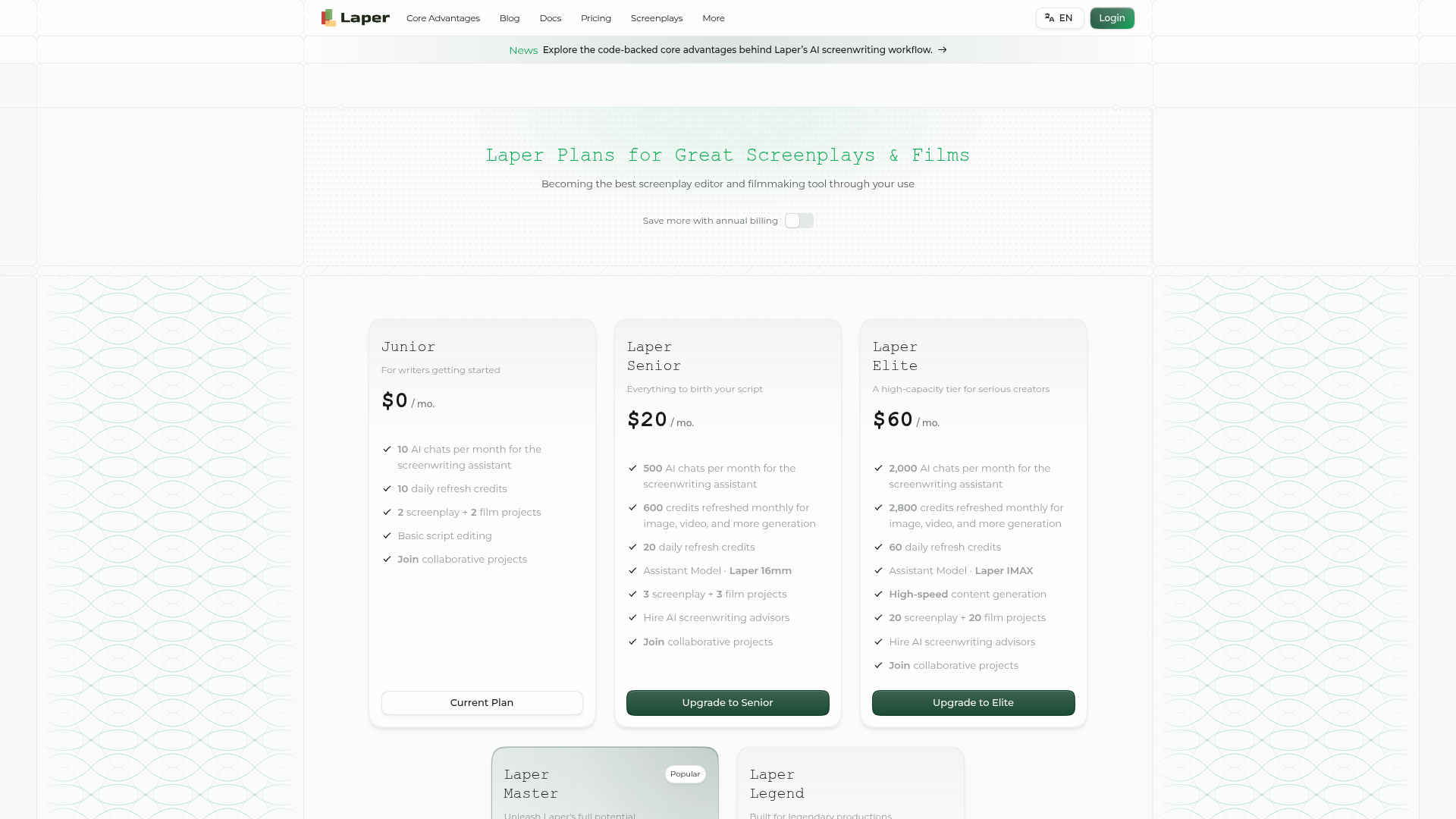Image resolution: width=1456 pixels, height=819 pixels.
Task: Click 'High-speed content generation' feature
Action: (968, 595)
